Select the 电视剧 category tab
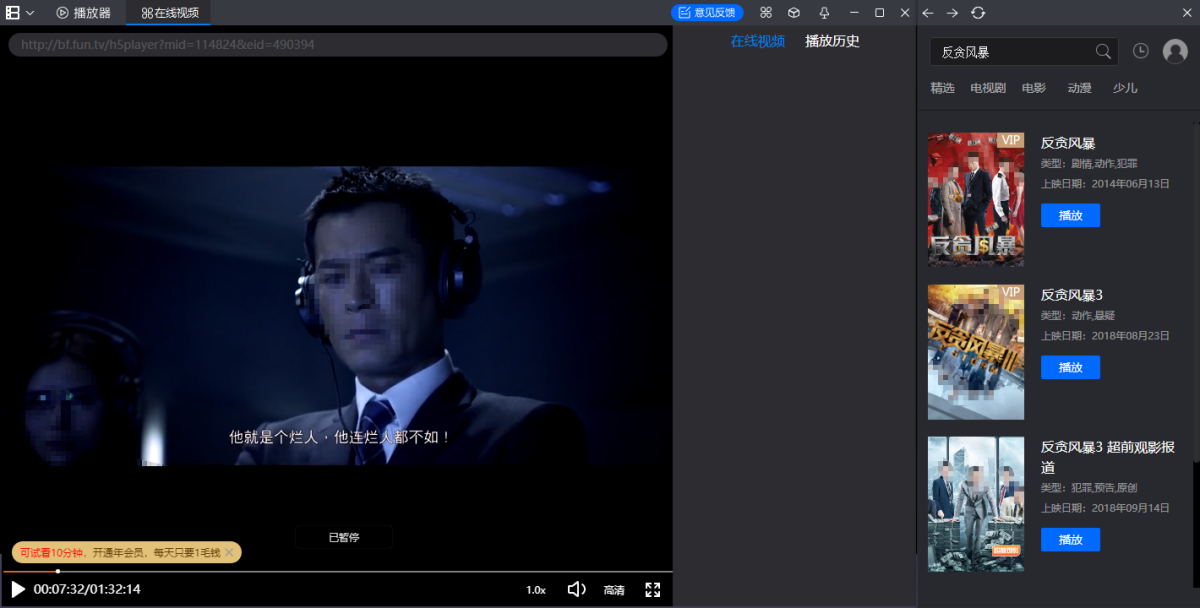 click(x=988, y=88)
